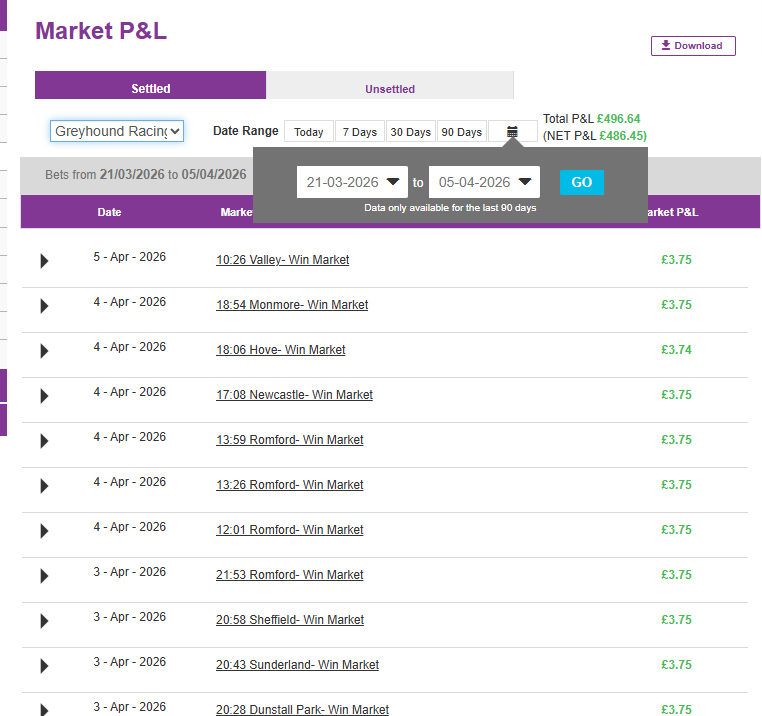Select the £3.75 profit for 18:54 Monmore
Image resolution: width=762 pixels, height=716 pixels.
click(x=676, y=305)
